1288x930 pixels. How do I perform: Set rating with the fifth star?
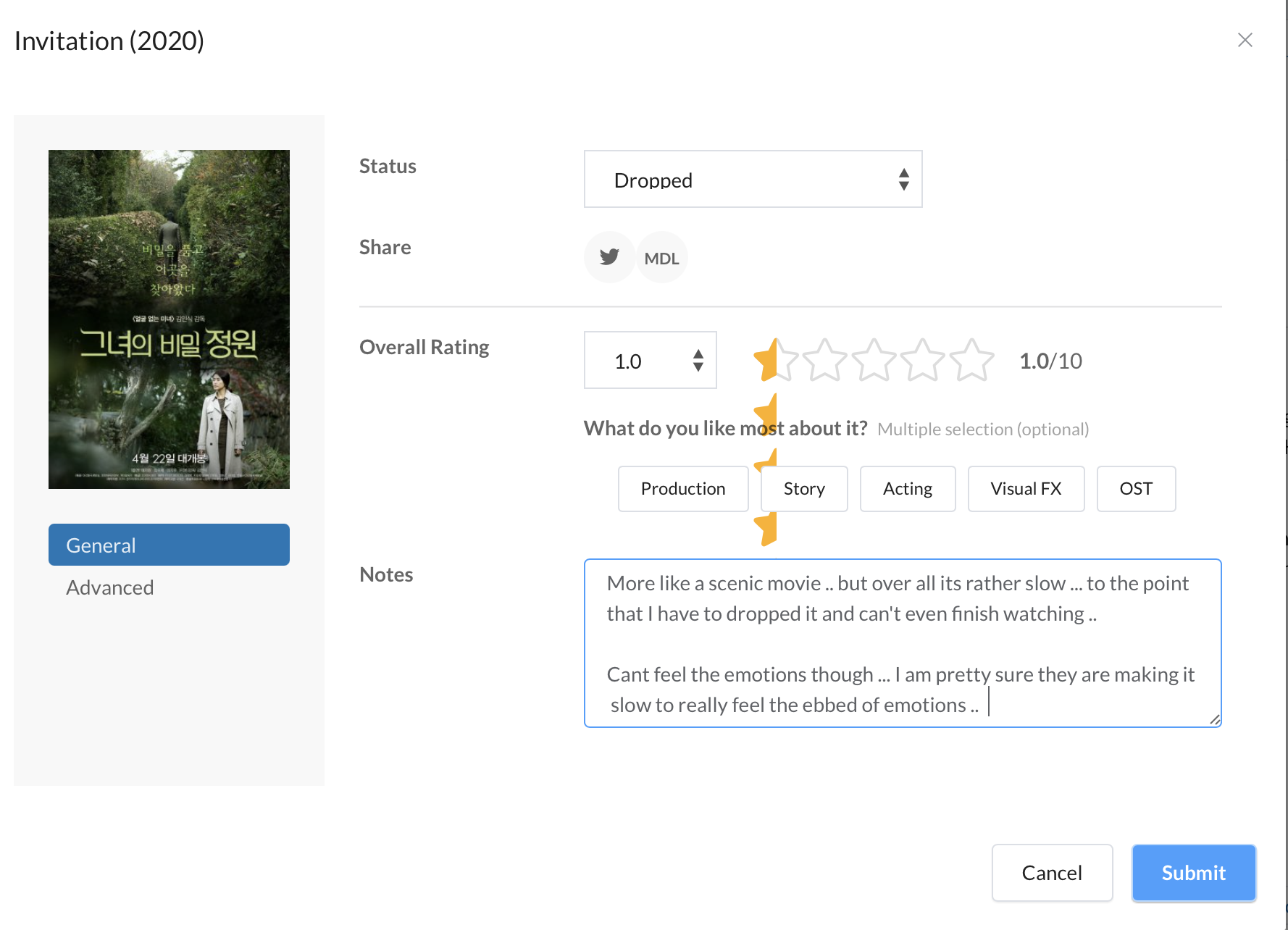pos(971,360)
